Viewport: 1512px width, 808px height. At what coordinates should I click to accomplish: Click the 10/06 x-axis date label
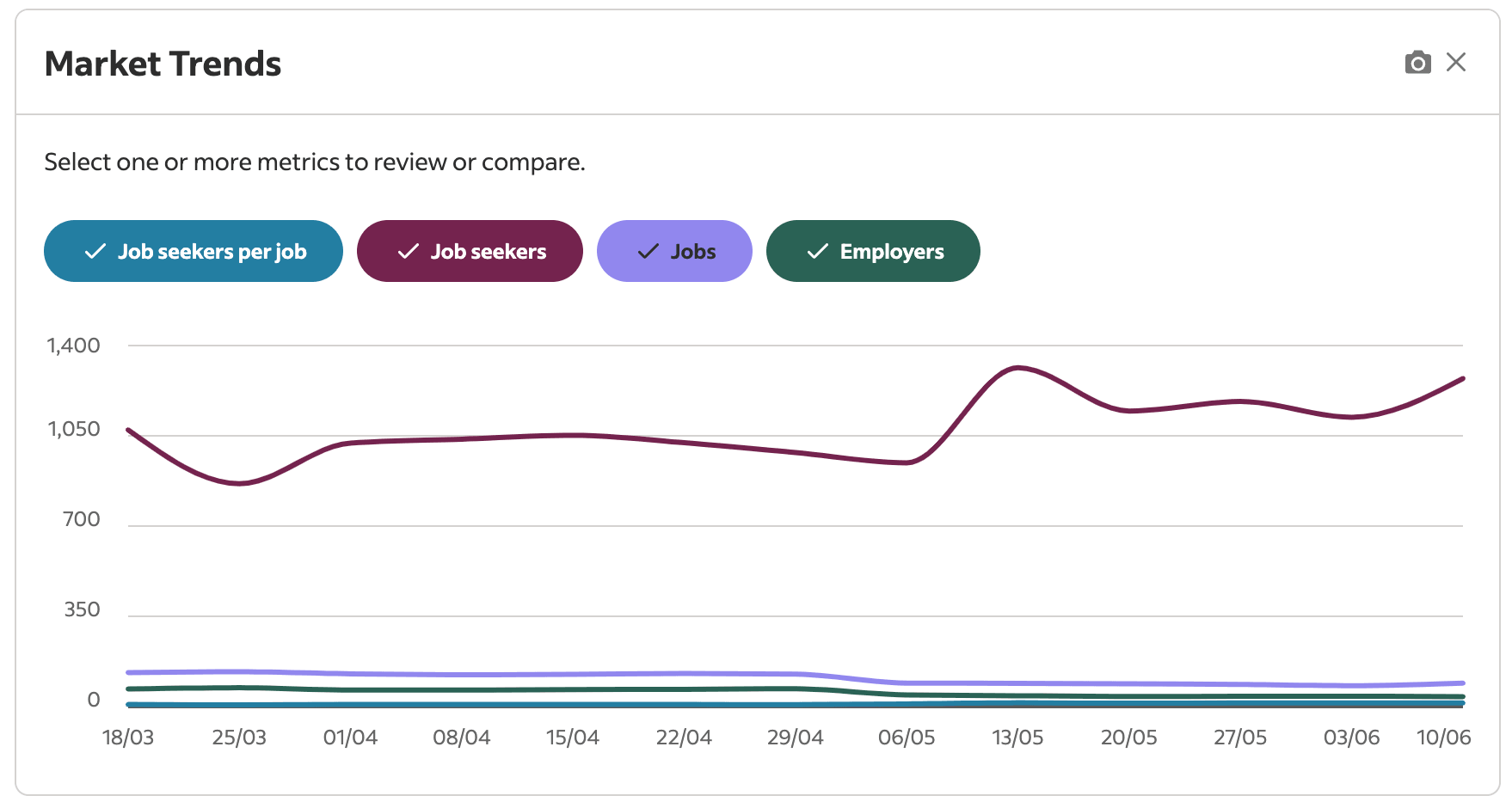1443,738
